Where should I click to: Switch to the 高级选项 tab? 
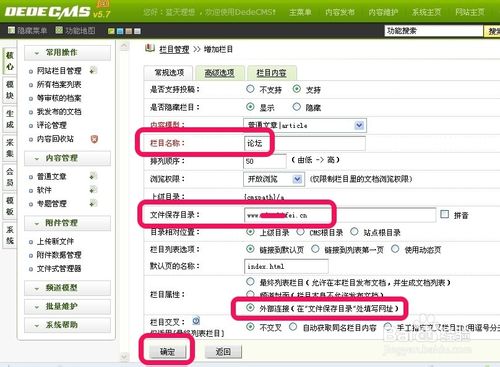pyautogui.click(x=219, y=73)
